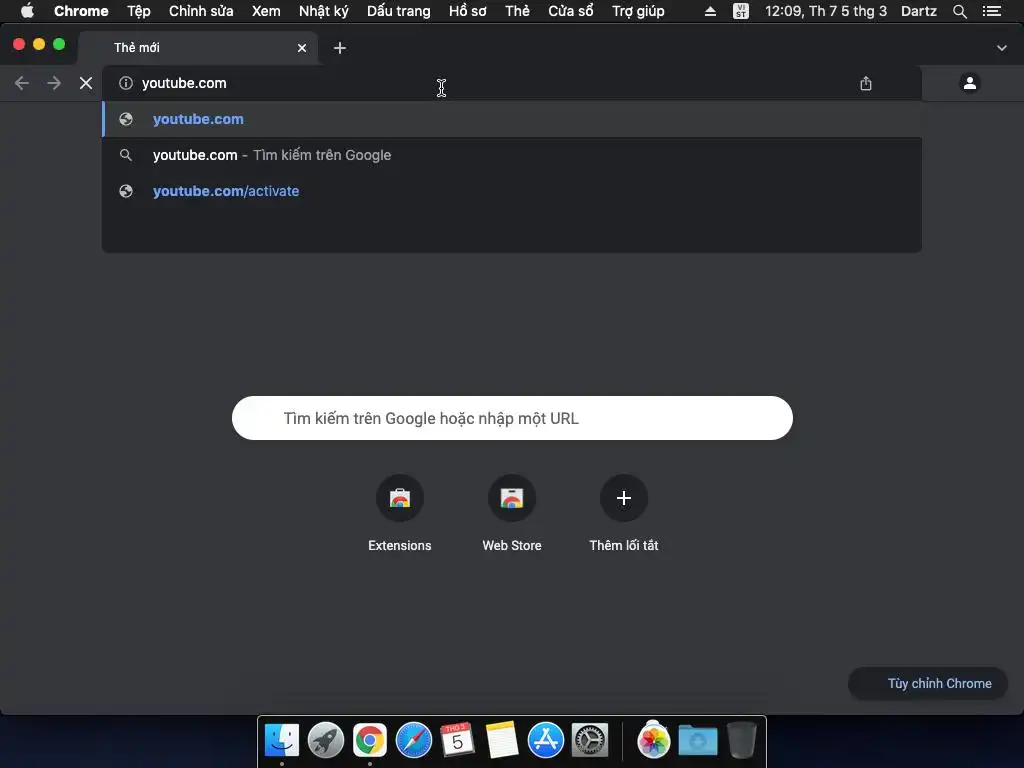Open System Preferences from the Dock
Image resolution: width=1024 pixels, height=768 pixels.
pos(590,740)
